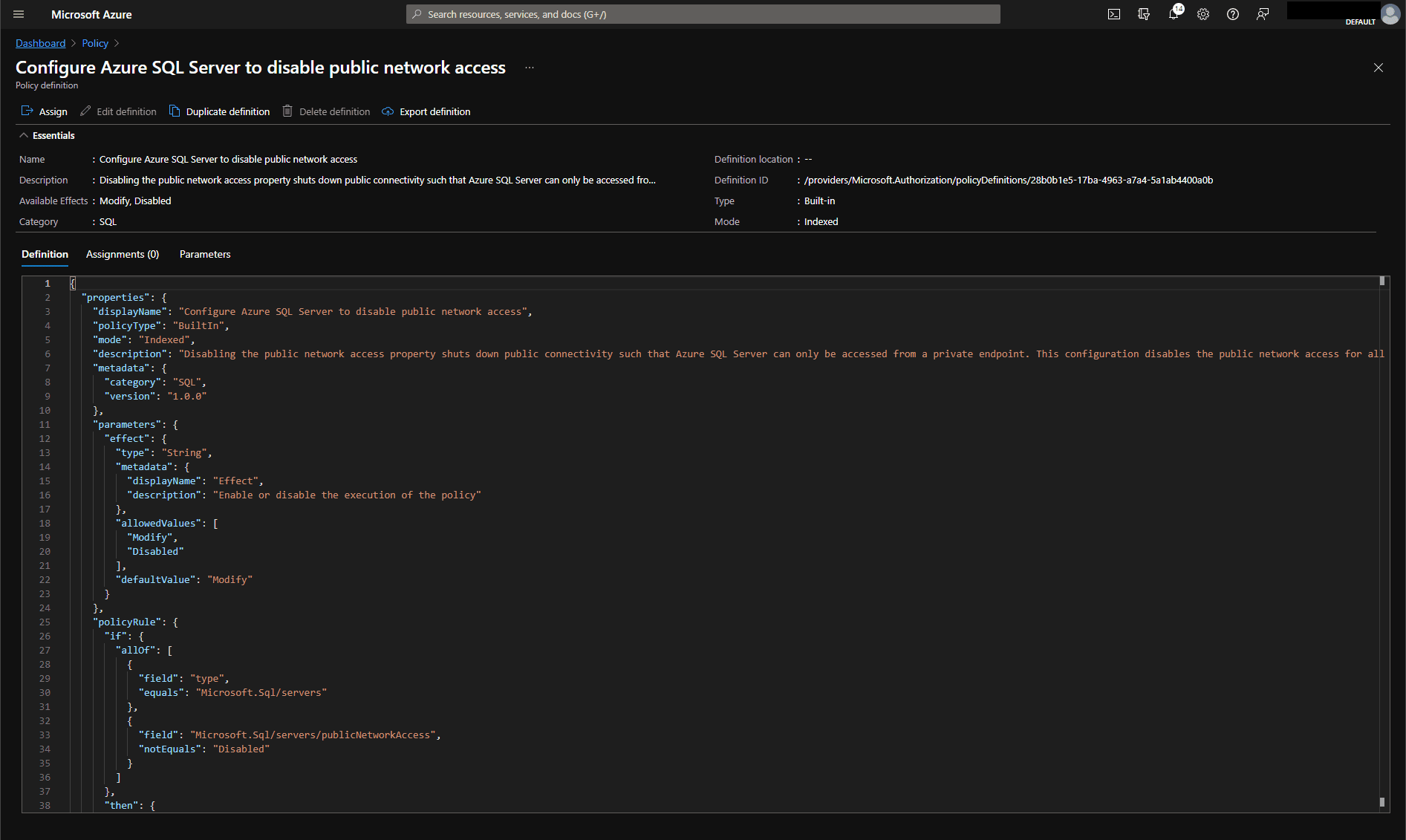This screenshot has height=840, width=1406.
Task: Click the 'Modify, Disabled' Available Effects value
Action: [x=135, y=201]
